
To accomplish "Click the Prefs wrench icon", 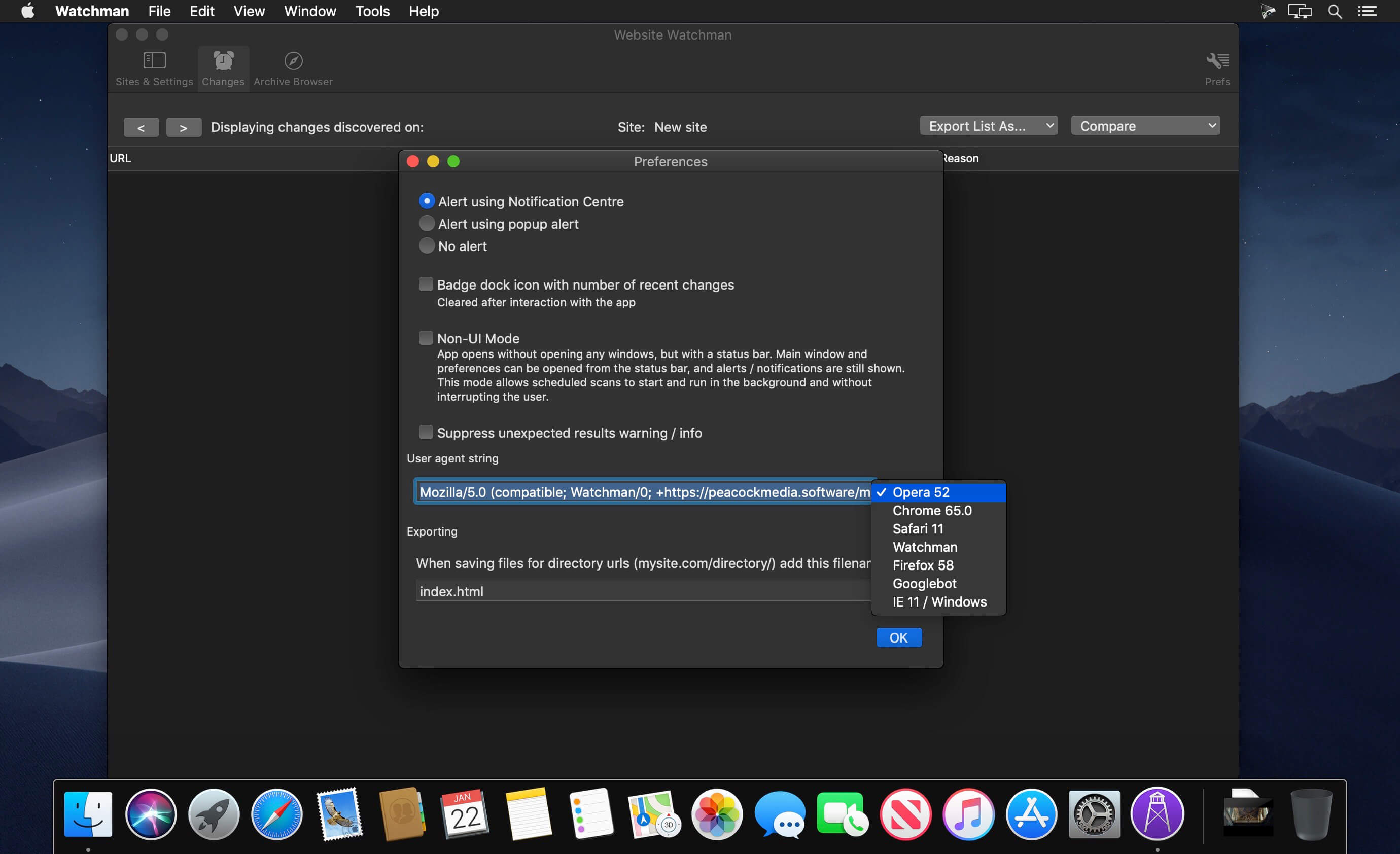I will point(1216,61).
